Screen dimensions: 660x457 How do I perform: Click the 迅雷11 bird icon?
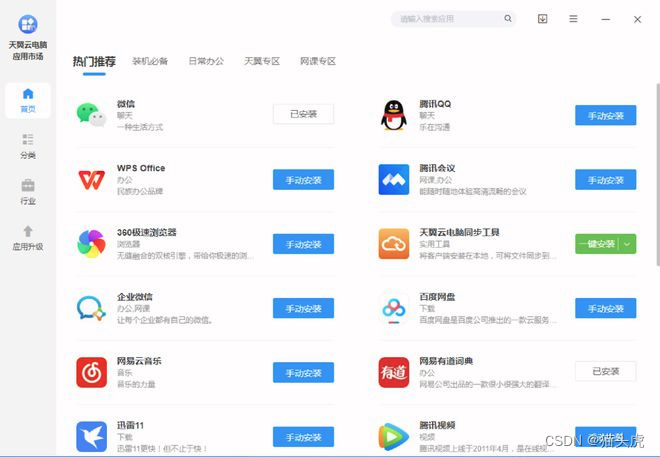pyautogui.click(x=91, y=437)
